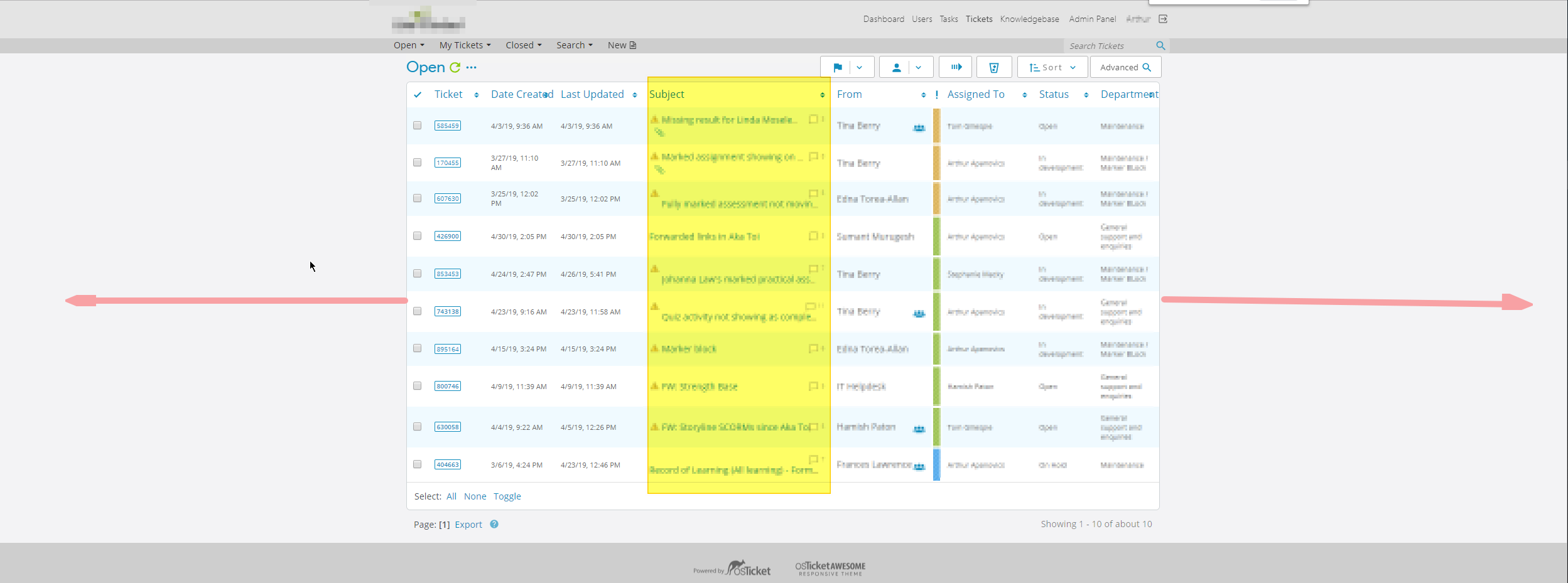Image resolution: width=1568 pixels, height=583 pixels.
Task: Open the Advanced search button
Action: click(1125, 68)
